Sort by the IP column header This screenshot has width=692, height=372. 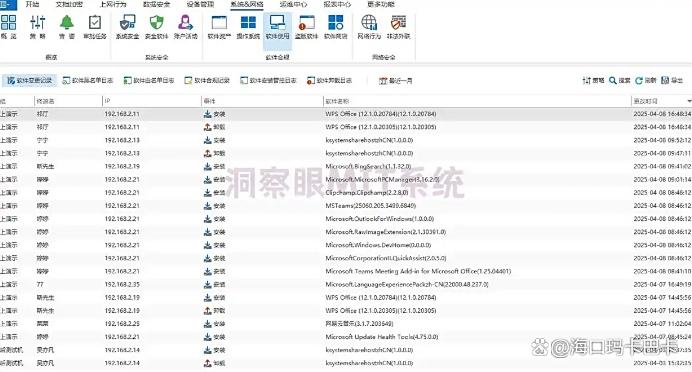(151, 101)
